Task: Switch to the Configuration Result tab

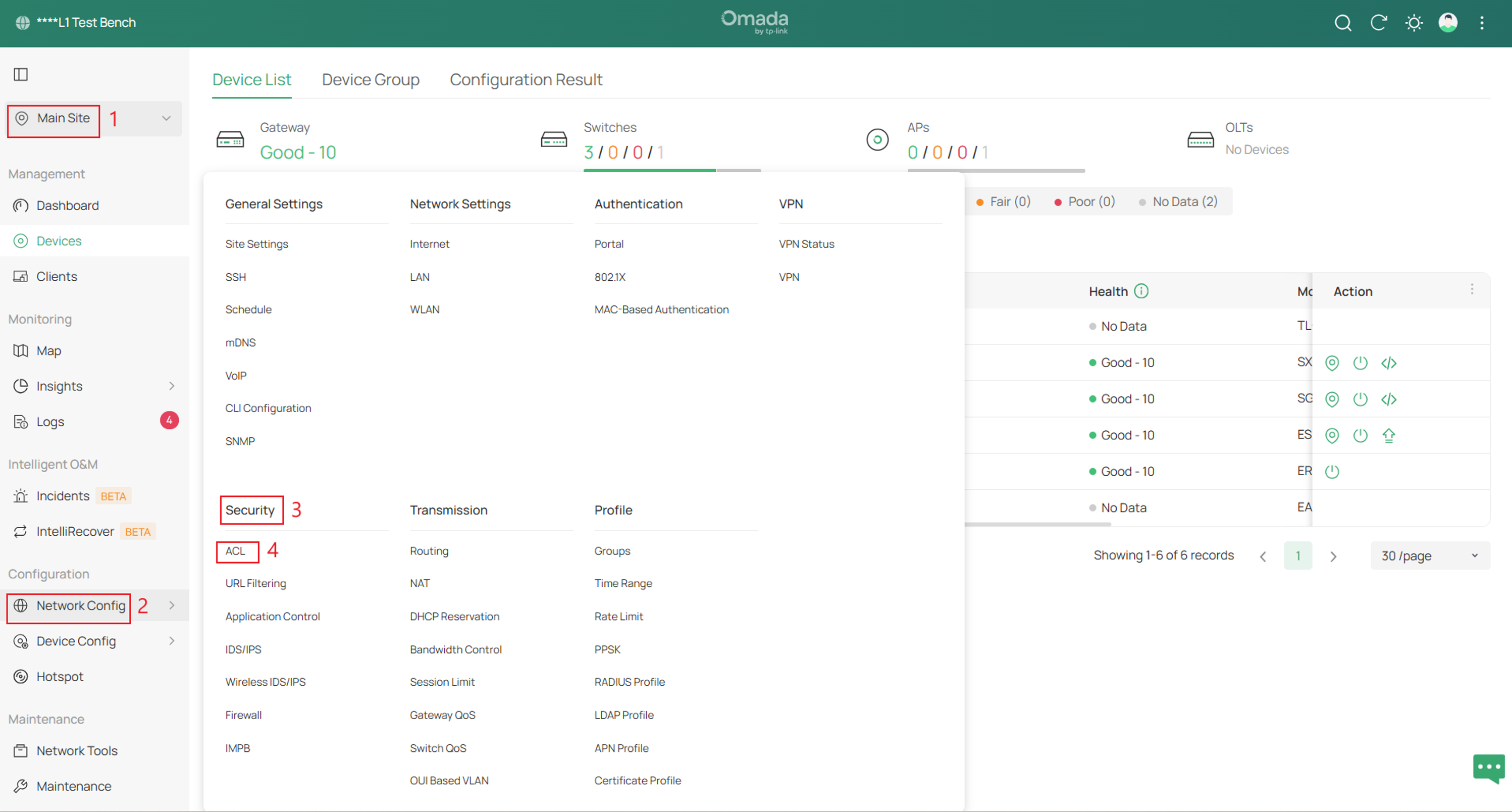Action: (526, 79)
